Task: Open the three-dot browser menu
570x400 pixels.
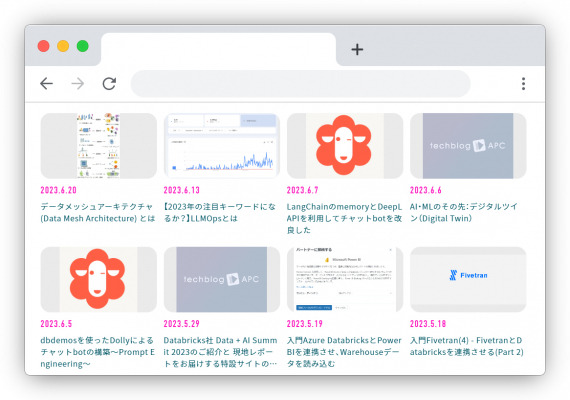Action: point(523,84)
